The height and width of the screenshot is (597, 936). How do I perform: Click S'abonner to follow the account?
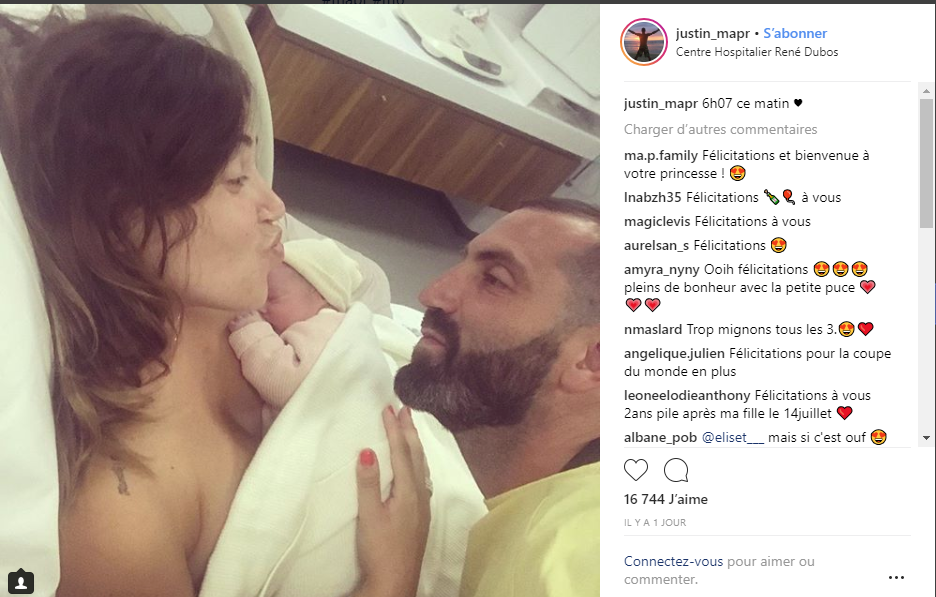pos(795,33)
